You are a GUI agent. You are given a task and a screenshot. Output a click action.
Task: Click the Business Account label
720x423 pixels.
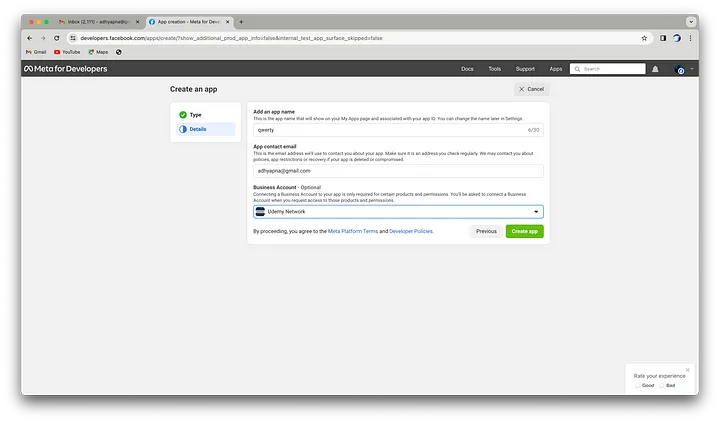(275, 187)
